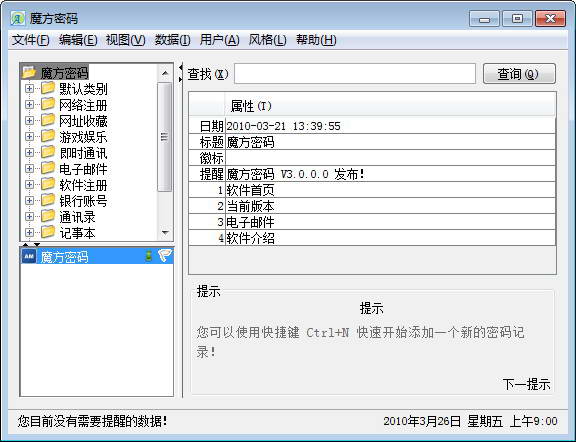576x442 pixels.
Task: Click the 银行账号 folder icon
Action: [48, 200]
